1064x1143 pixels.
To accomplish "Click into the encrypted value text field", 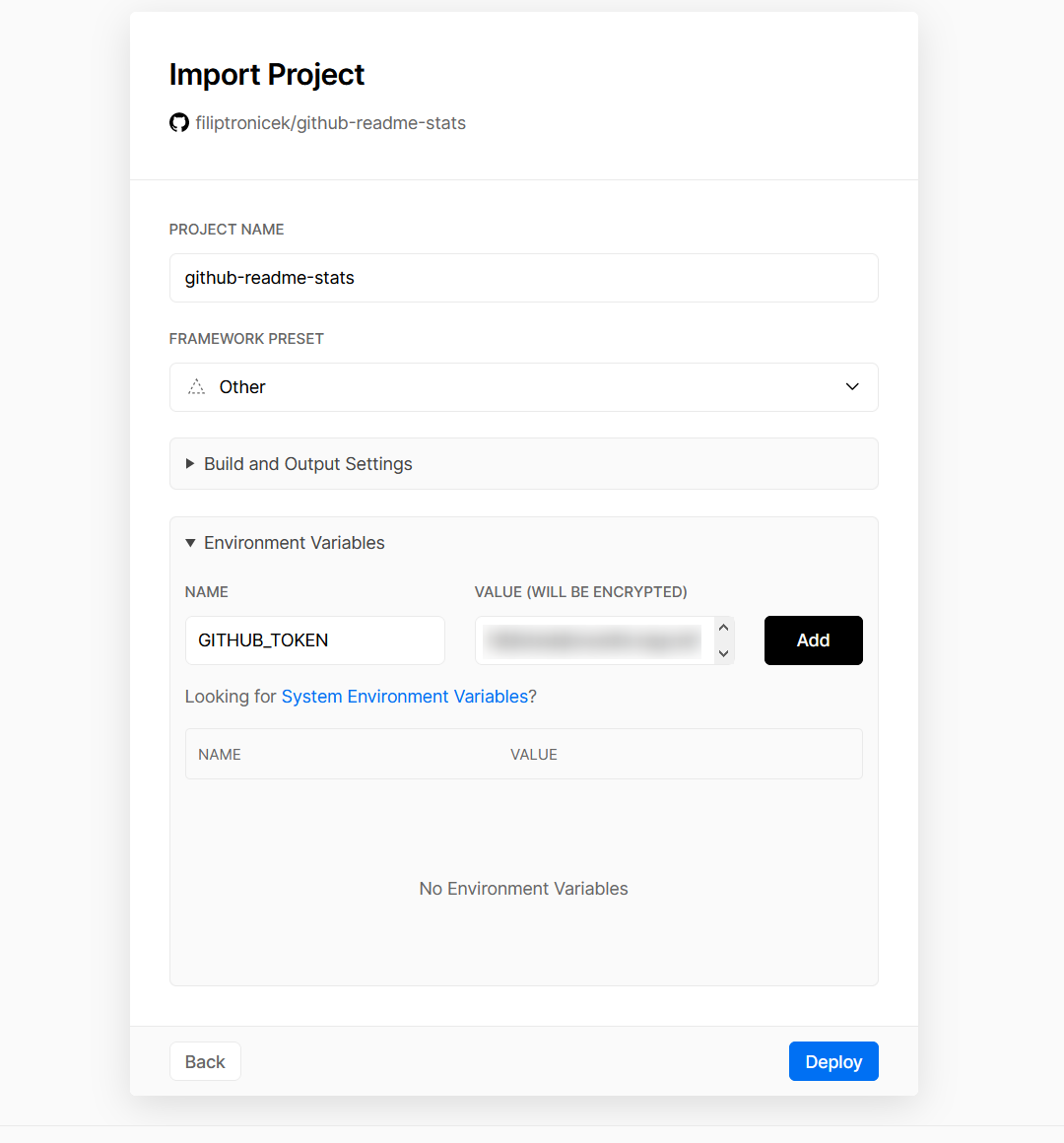I will pyautogui.click(x=594, y=640).
